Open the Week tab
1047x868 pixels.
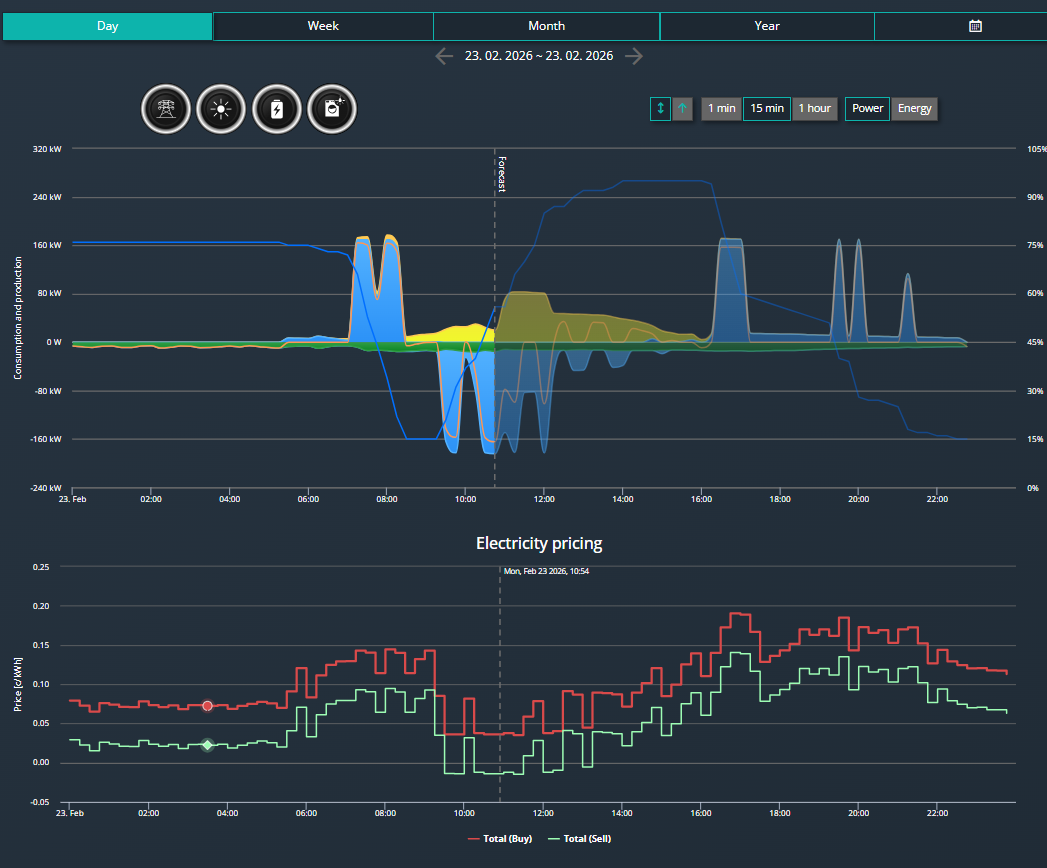tap(323, 26)
